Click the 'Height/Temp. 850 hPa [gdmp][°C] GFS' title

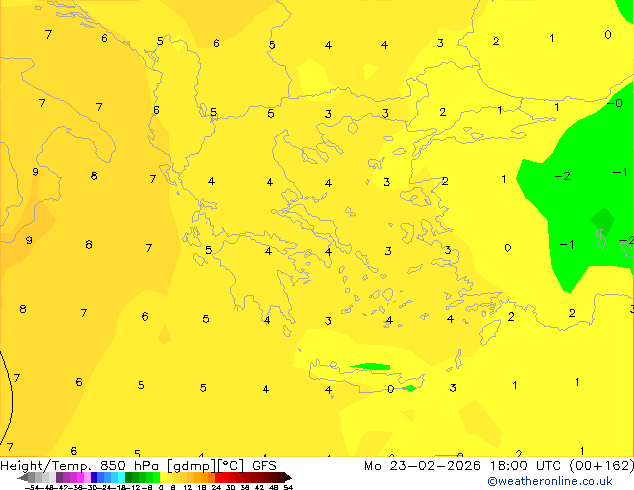click(x=138, y=465)
